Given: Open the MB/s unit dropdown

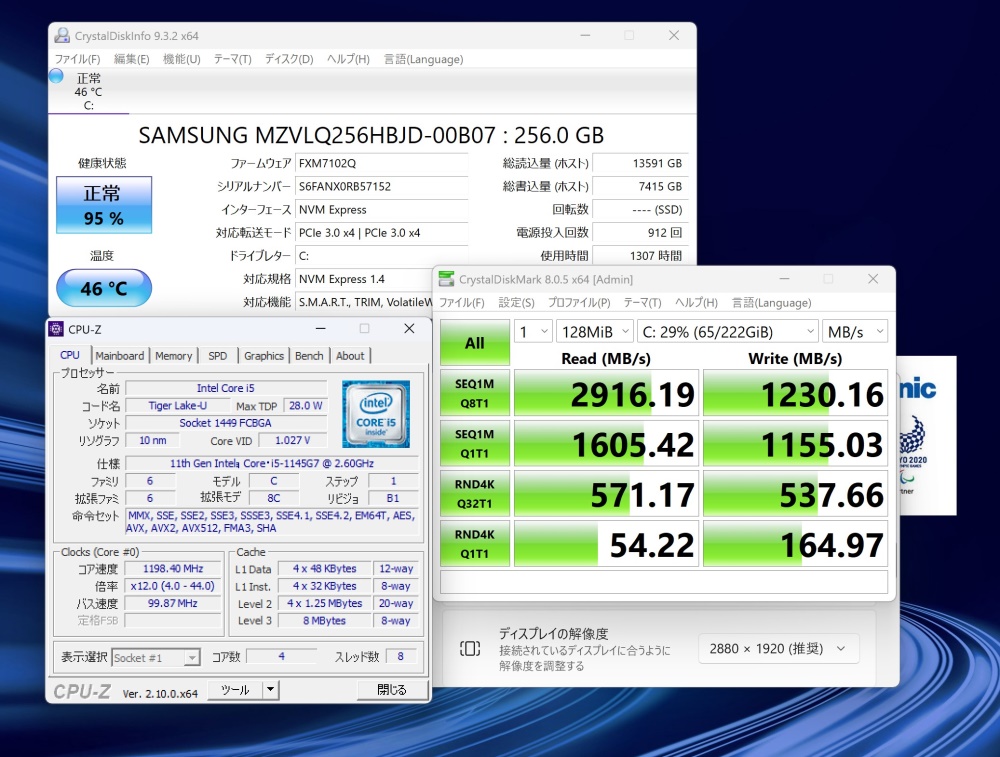Looking at the screenshot, I should pos(855,332).
